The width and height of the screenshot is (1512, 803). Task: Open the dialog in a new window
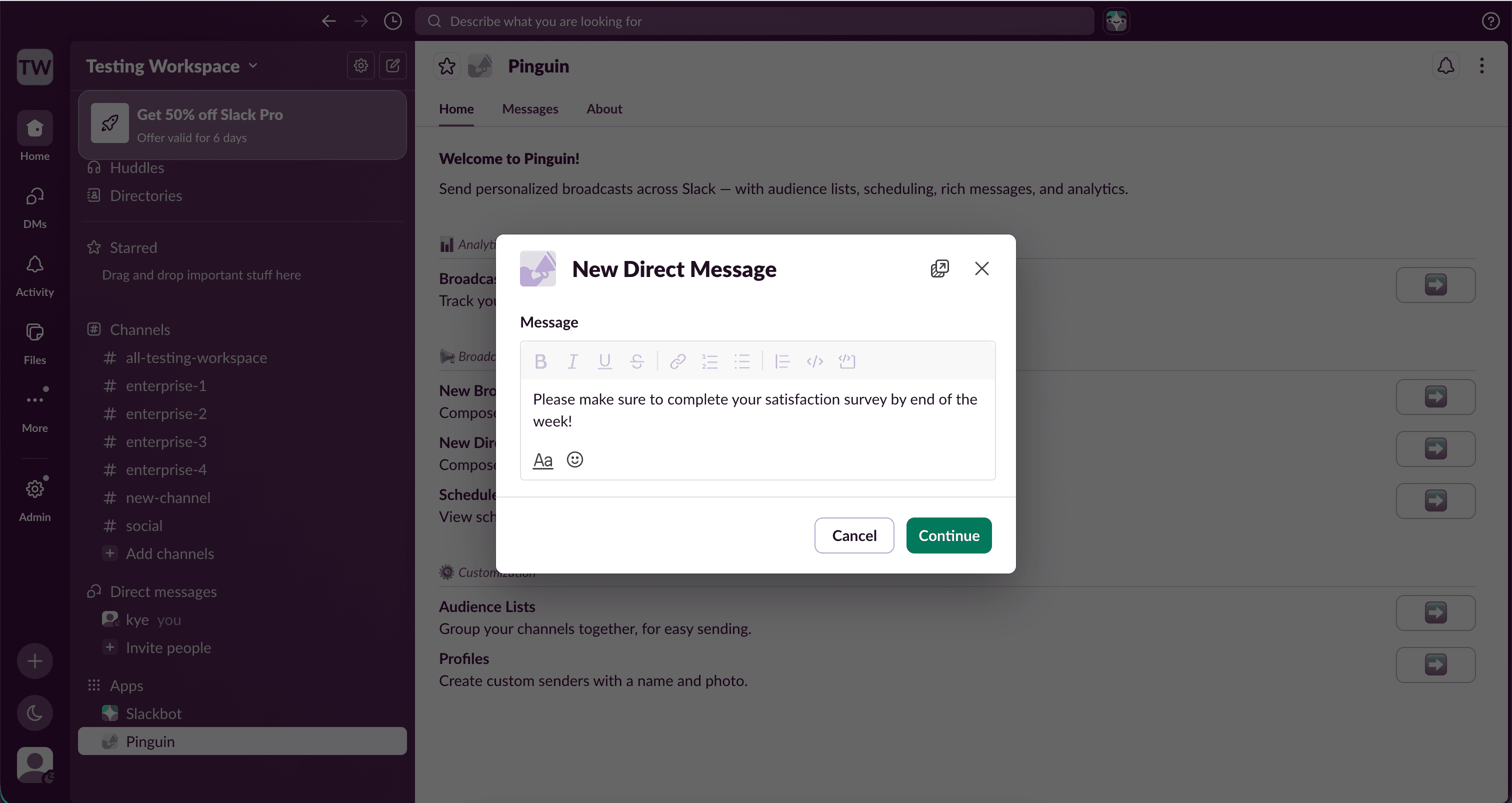[939, 268]
